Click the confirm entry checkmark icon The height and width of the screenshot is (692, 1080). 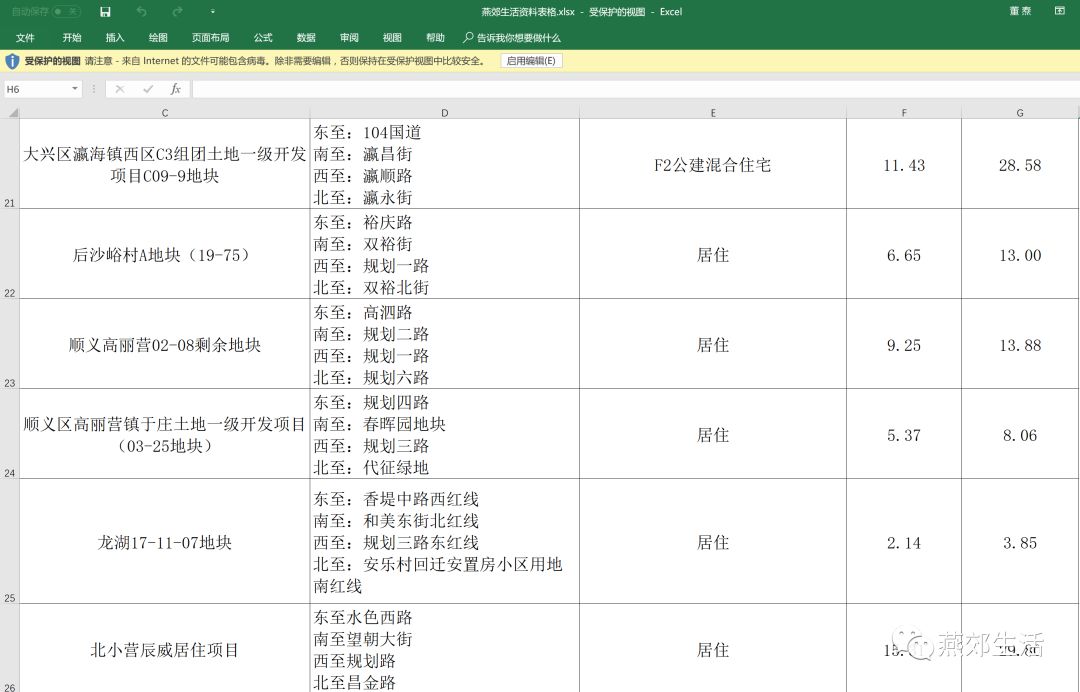(148, 89)
